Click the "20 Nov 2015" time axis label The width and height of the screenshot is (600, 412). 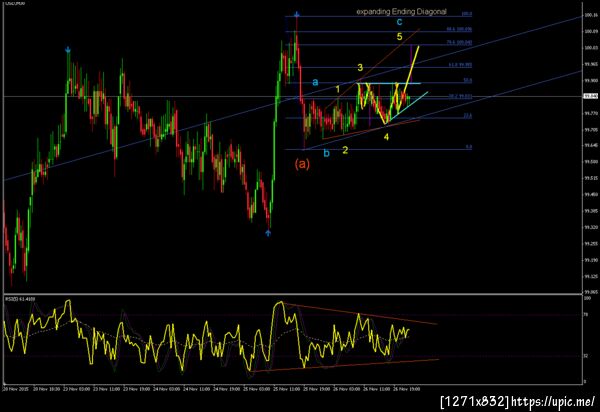pyautogui.click(x=15, y=389)
